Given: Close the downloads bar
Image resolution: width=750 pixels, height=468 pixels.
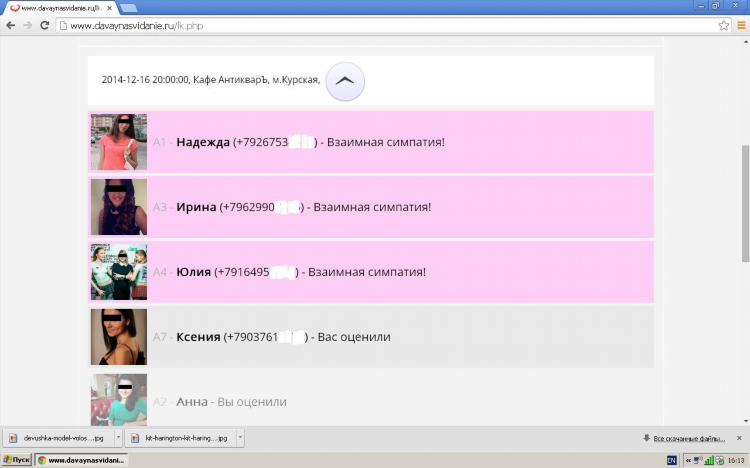Looking at the screenshot, I should pos(739,438).
